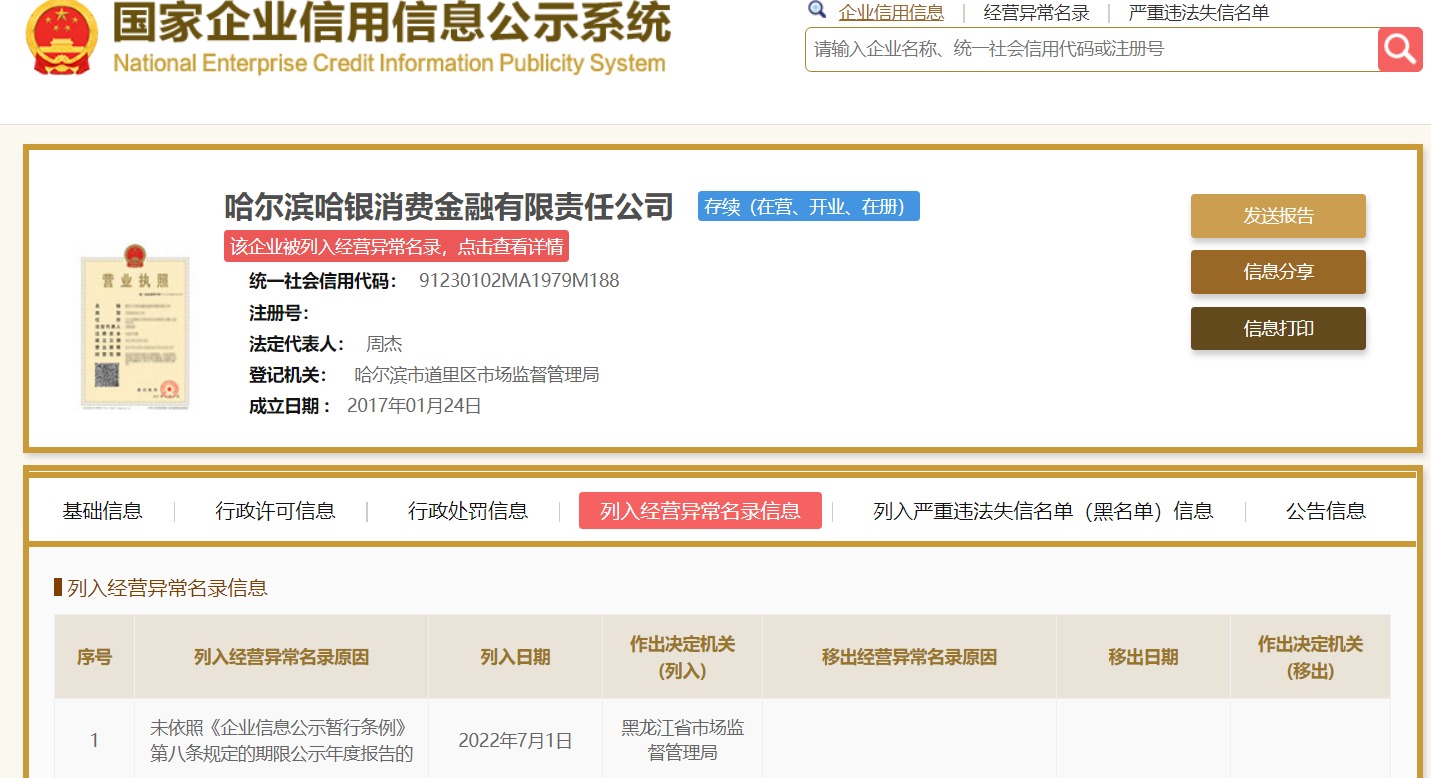Click the legal representative name 周杰
The width and height of the screenshot is (1431, 778).
(384, 344)
